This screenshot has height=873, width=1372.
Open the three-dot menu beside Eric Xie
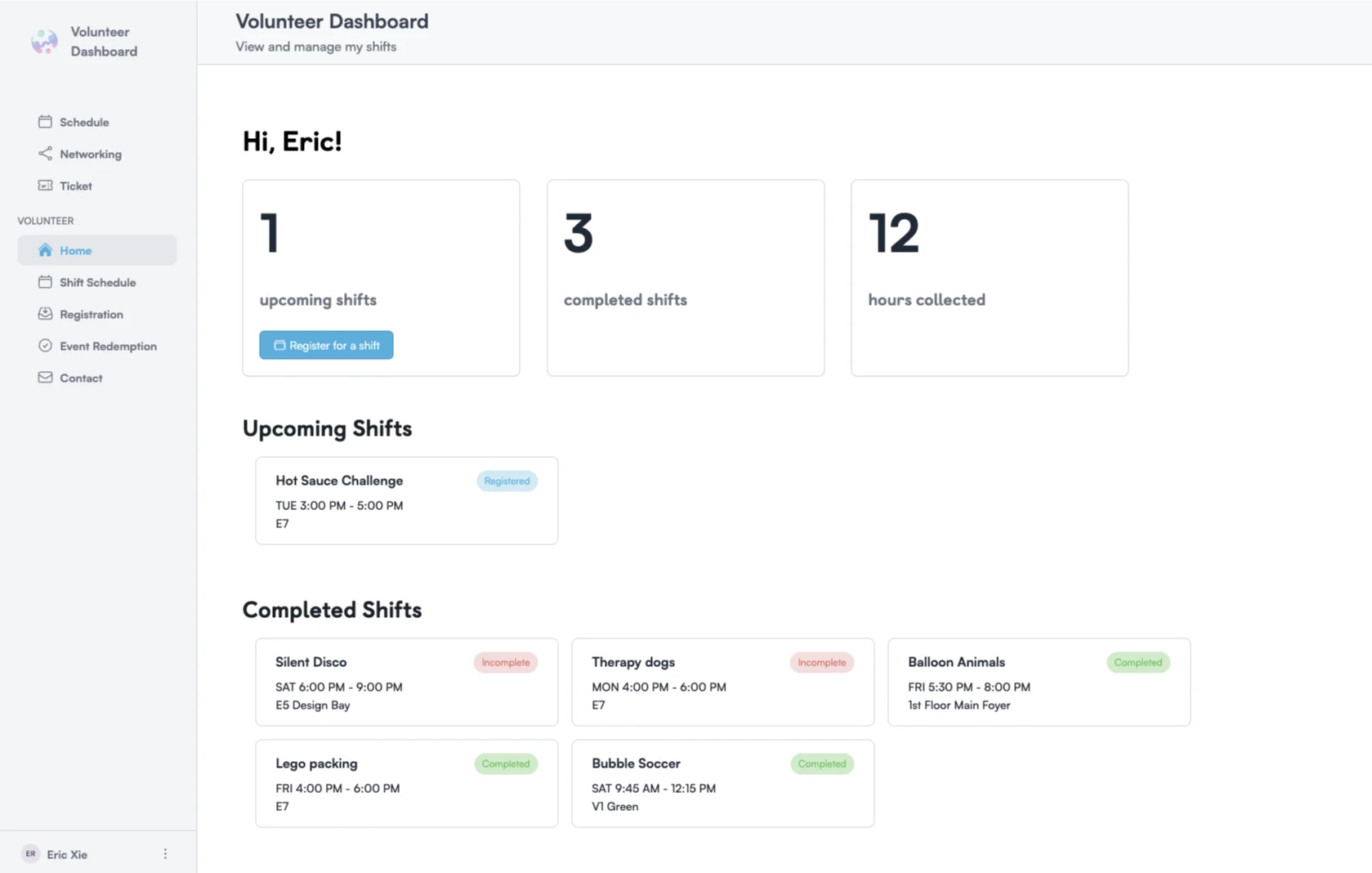(x=165, y=853)
